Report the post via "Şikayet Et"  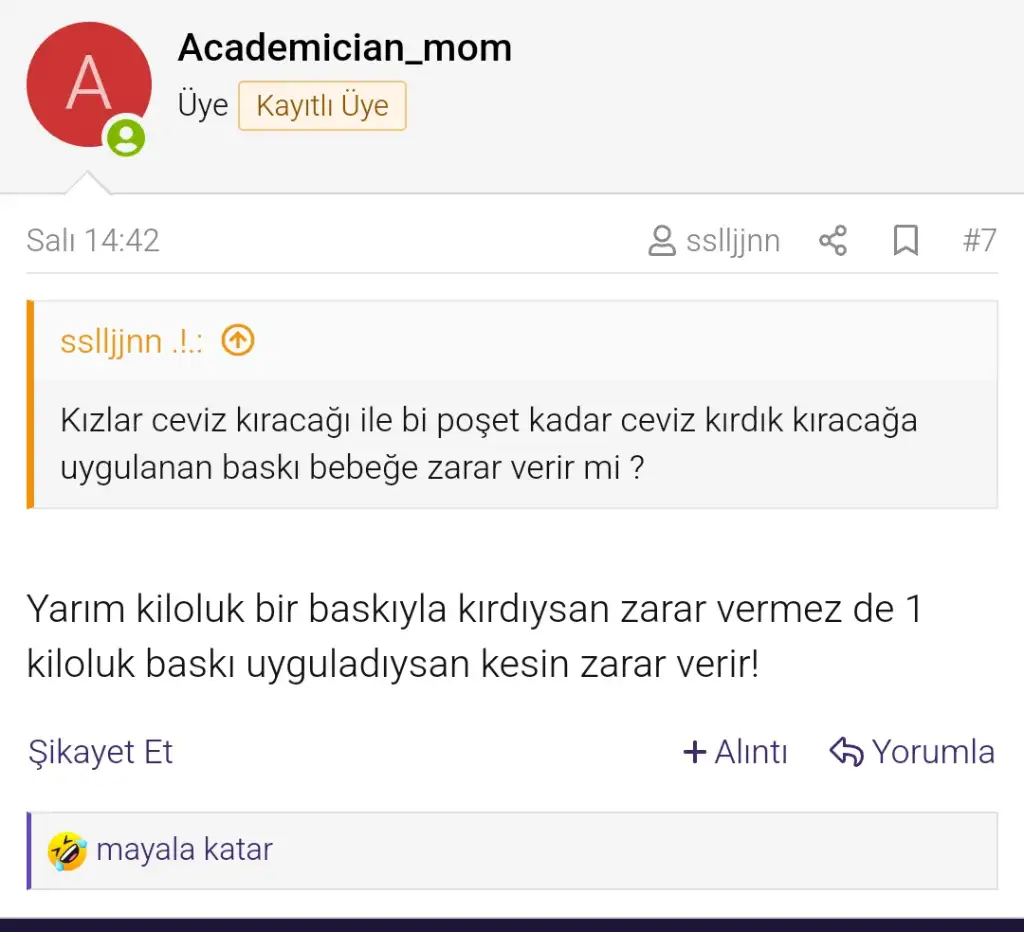100,752
